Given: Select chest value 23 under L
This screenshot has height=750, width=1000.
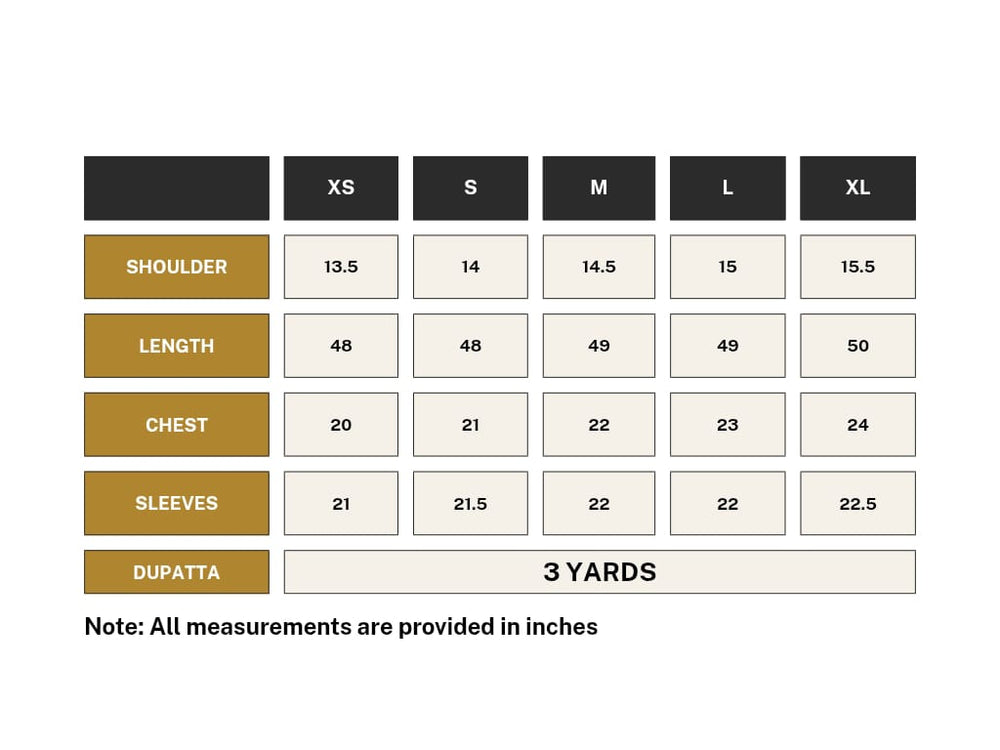Looking at the screenshot, I should (727, 425).
